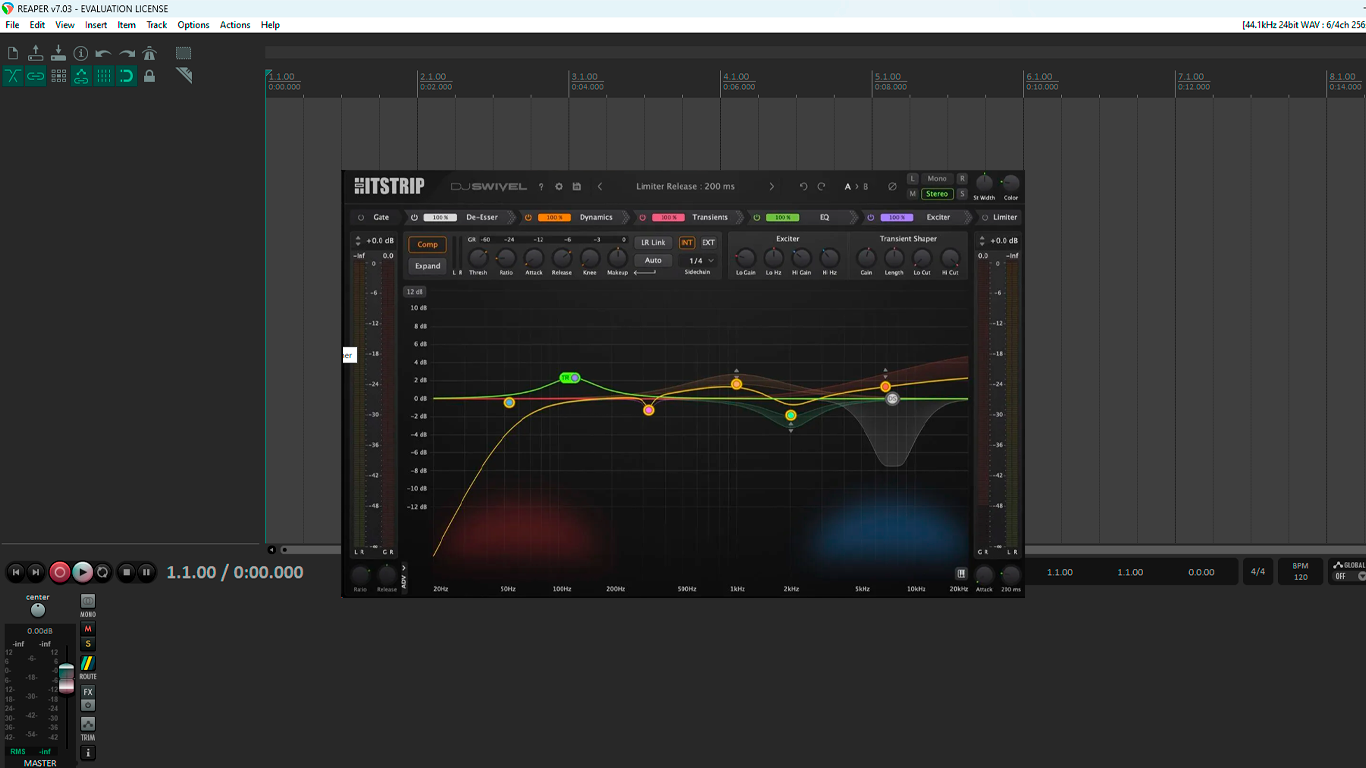The height and width of the screenshot is (768, 1366).
Task: Toggle EQ module power button
Action: point(757,217)
